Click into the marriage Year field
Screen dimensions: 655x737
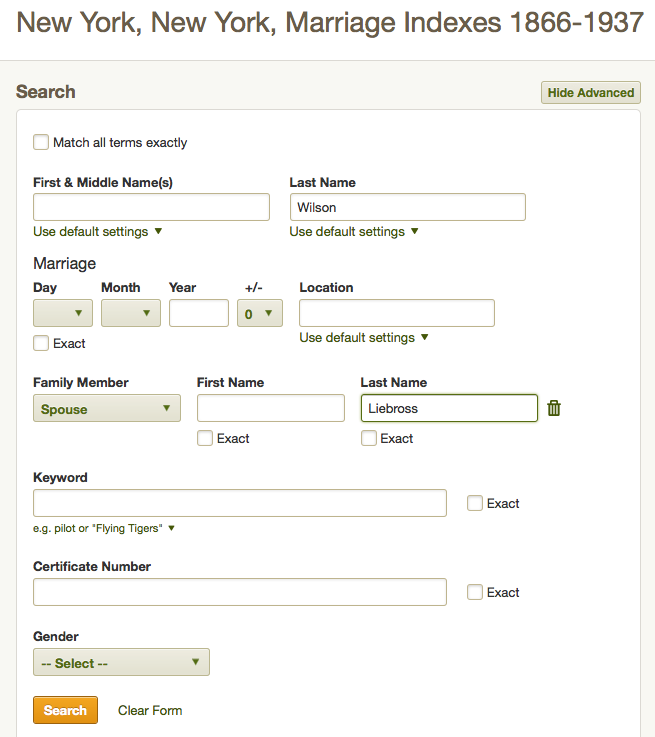198,313
